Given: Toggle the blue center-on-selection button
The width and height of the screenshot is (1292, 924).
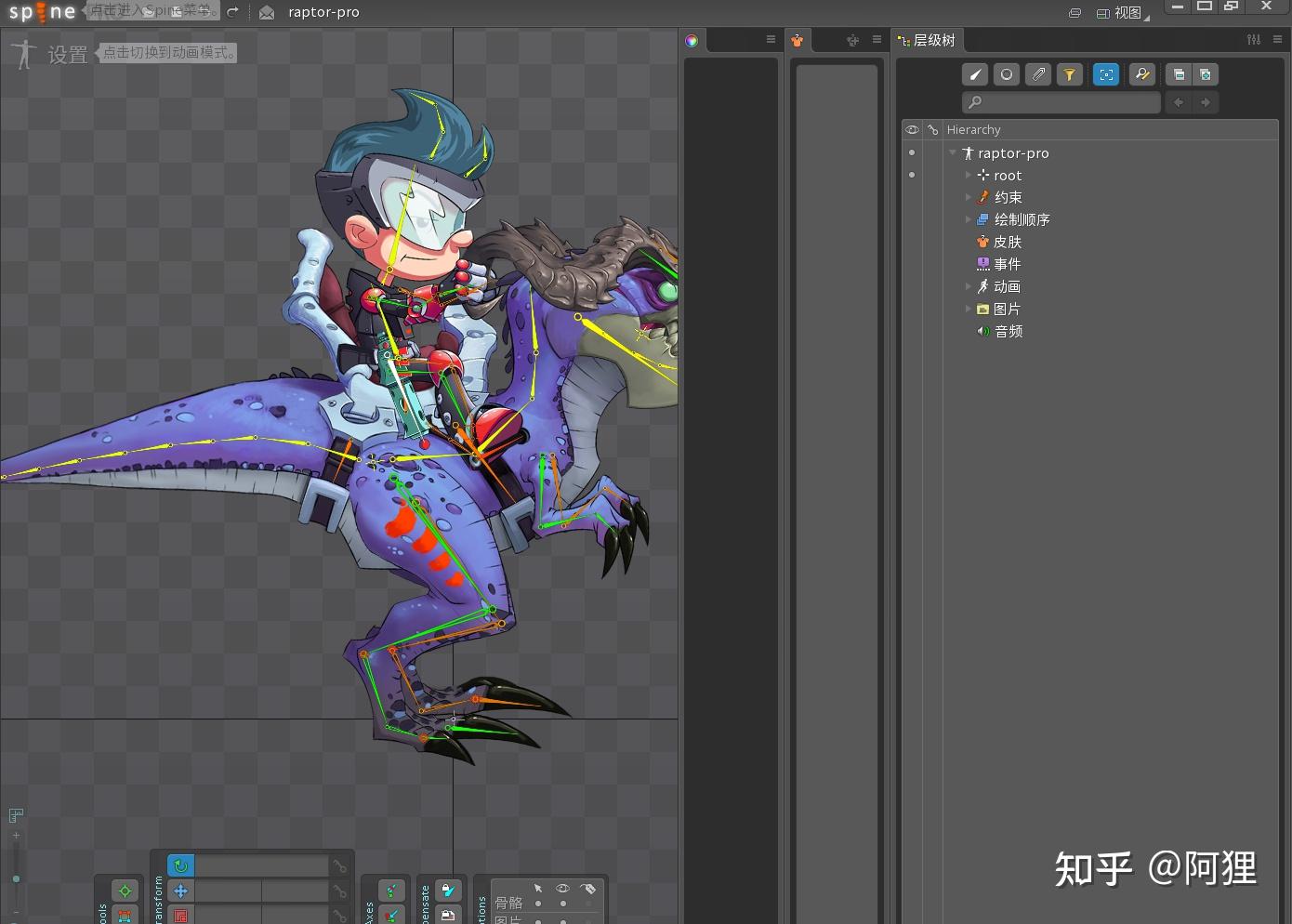Looking at the screenshot, I should (x=1106, y=74).
